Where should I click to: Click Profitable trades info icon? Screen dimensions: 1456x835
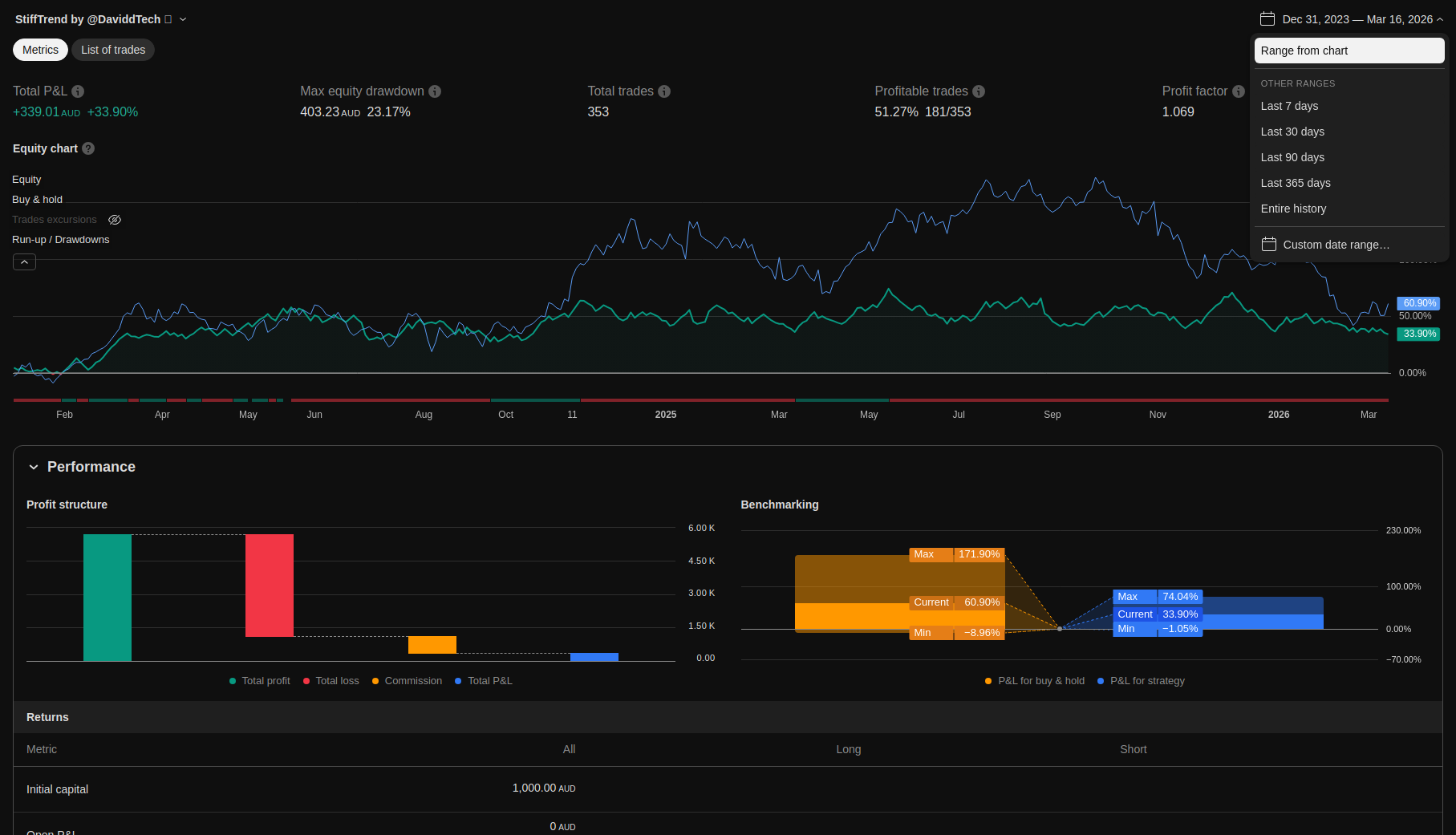click(979, 91)
